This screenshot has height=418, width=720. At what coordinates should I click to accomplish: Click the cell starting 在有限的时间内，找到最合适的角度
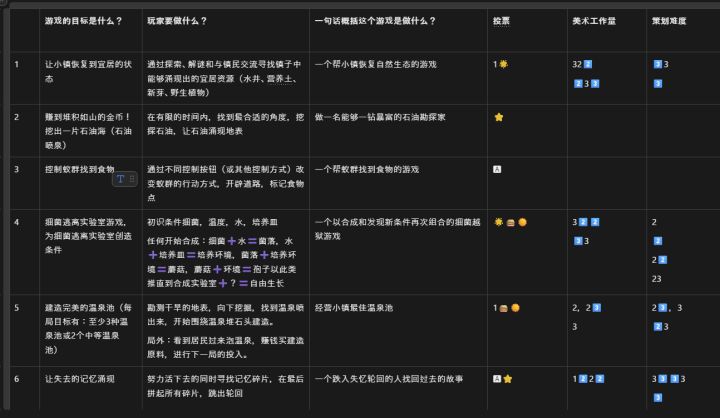point(226,131)
